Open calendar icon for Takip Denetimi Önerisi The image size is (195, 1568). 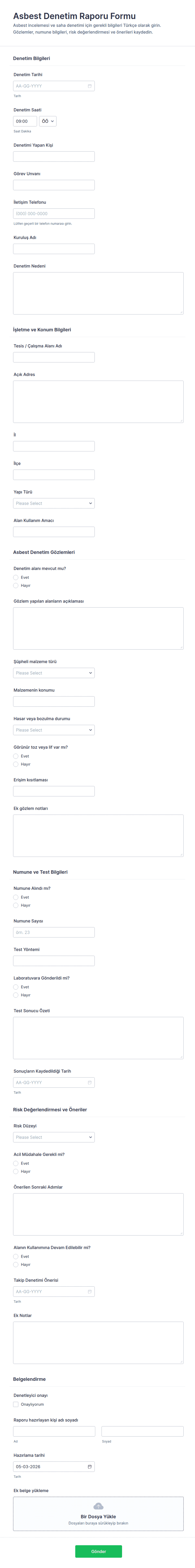90,1291
